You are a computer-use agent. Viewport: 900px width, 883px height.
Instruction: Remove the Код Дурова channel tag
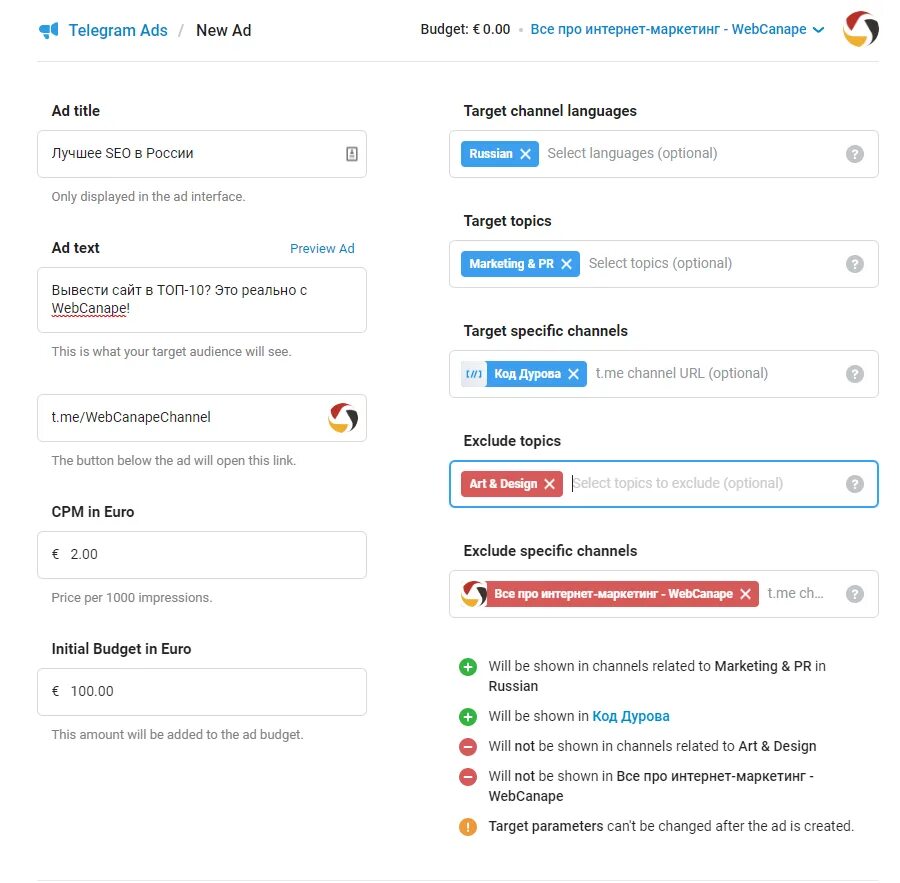(x=573, y=374)
